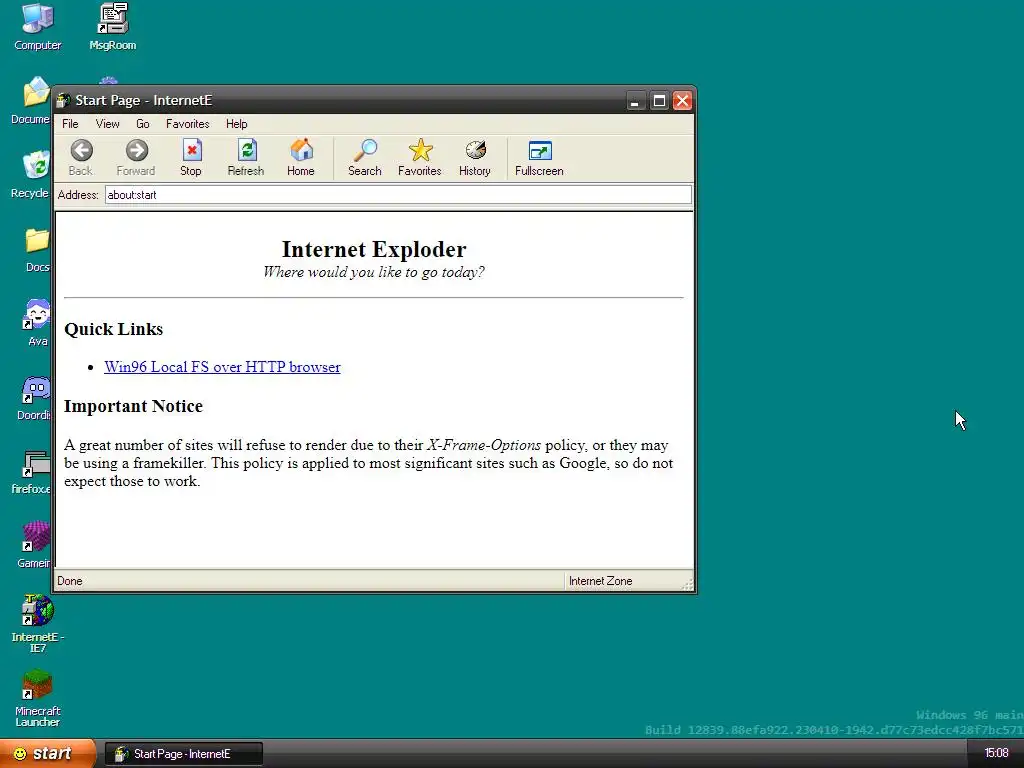Open the Help menu
This screenshot has width=1024, height=768.
(236, 124)
